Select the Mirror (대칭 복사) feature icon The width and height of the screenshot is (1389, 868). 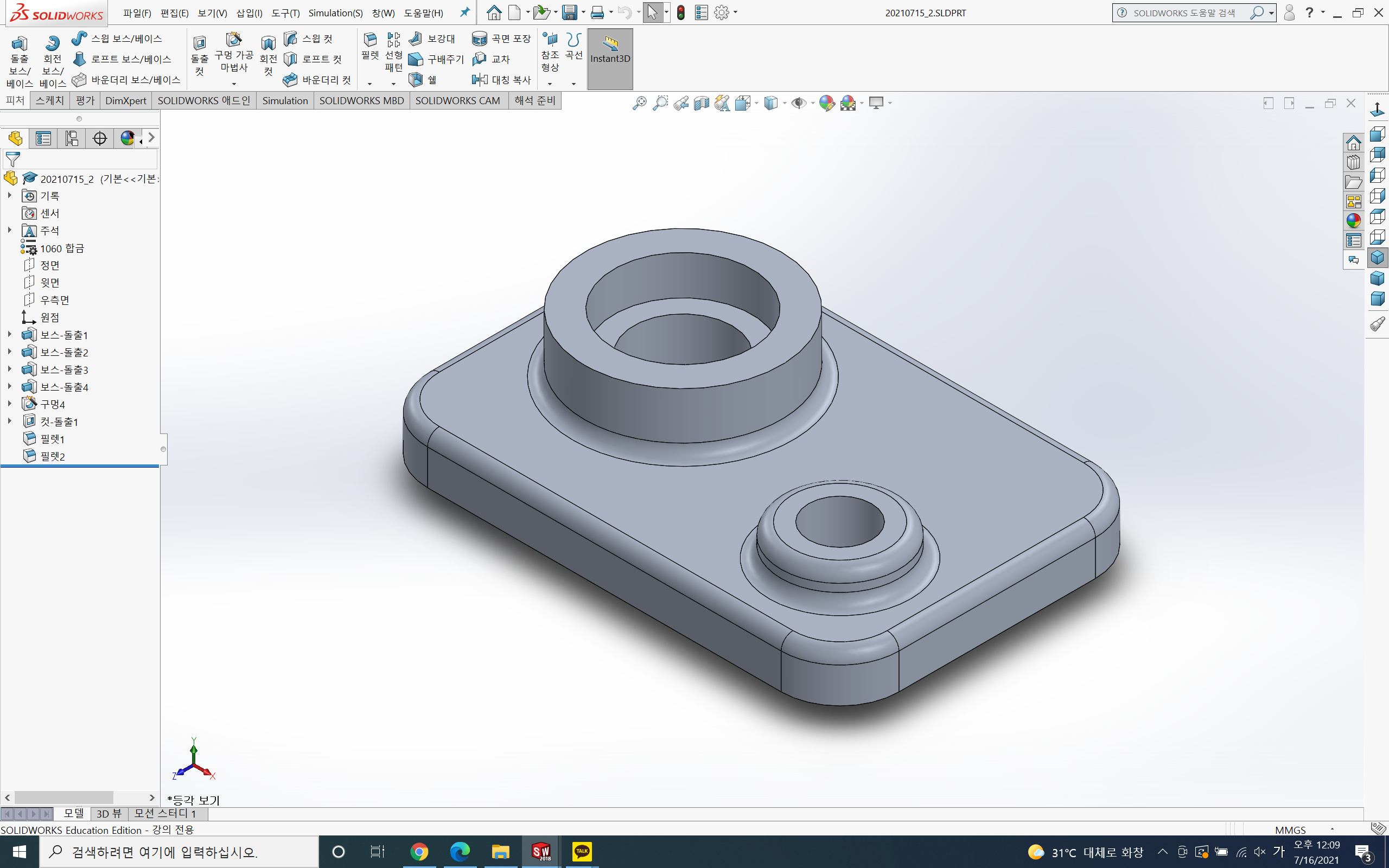click(x=480, y=80)
